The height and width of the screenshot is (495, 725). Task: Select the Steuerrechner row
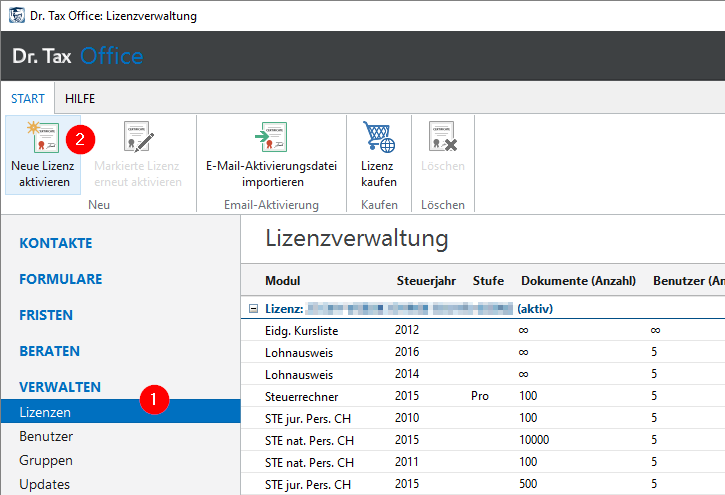(x=483, y=396)
